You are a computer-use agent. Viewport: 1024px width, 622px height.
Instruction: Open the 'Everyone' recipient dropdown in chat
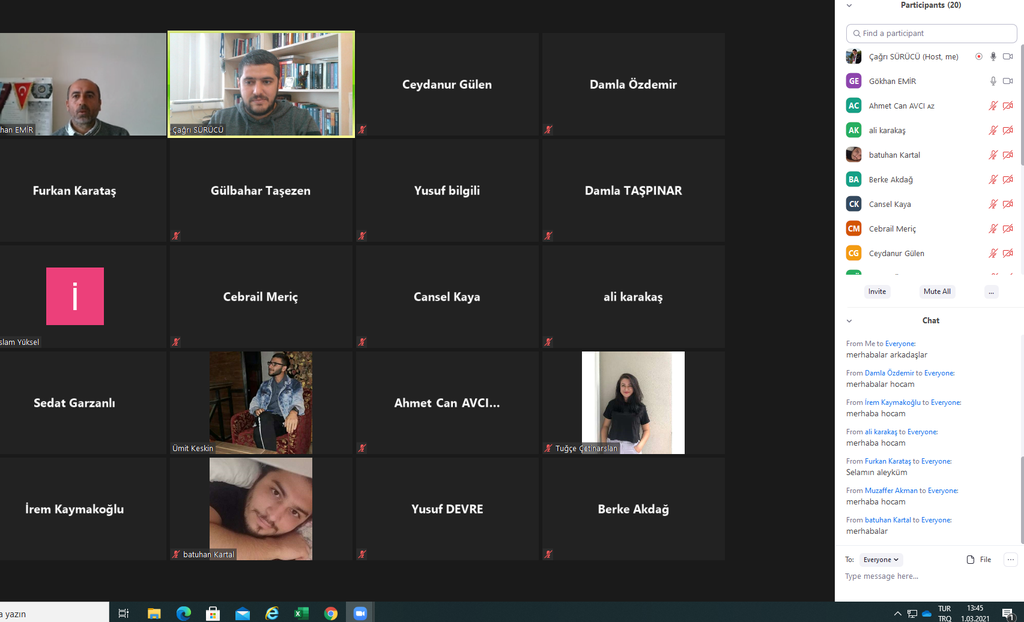click(x=881, y=560)
